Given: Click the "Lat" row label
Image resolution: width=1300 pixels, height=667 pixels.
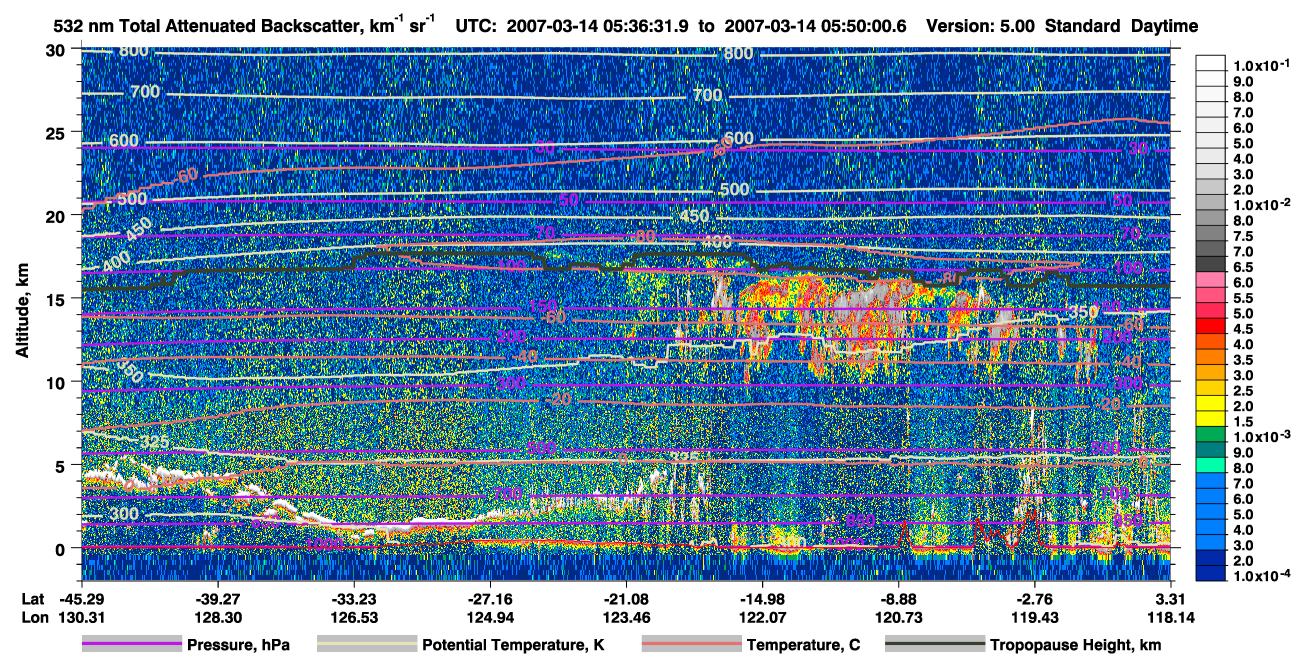Looking at the screenshot, I should [33, 599].
